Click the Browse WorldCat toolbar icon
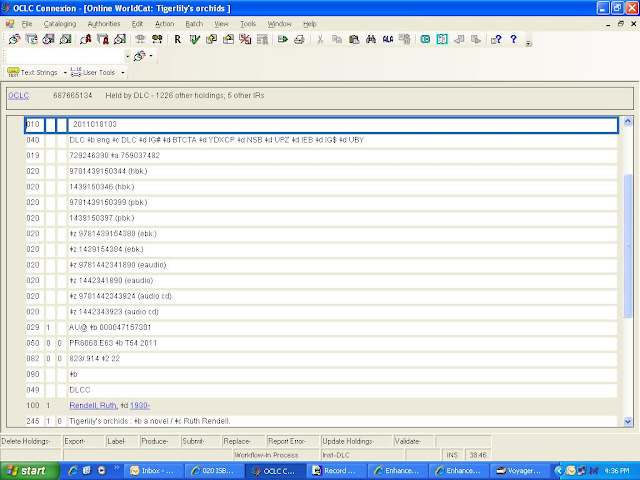Image resolution: width=640 pixels, height=480 pixels. click(31, 39)
